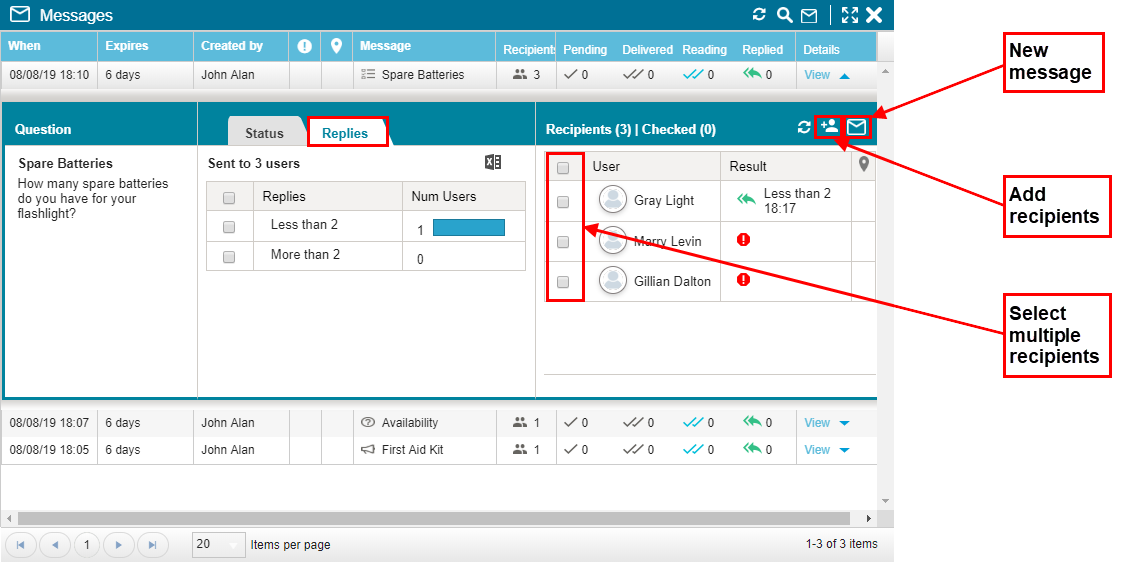Click the Add recipients icon

[828, 127]
